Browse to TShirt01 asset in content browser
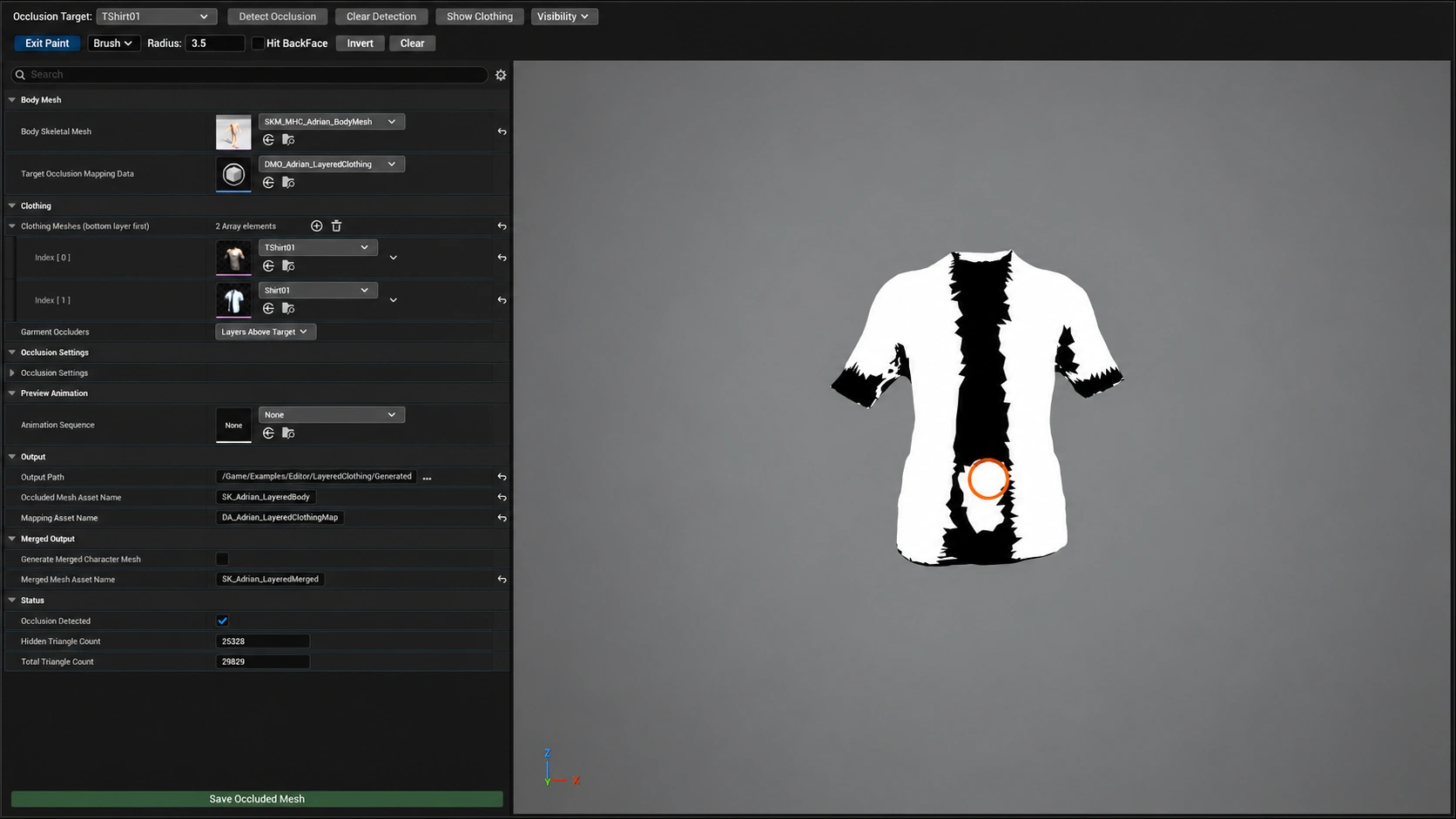The height and width of the screenshot is (819, 1456). [288, 266]
